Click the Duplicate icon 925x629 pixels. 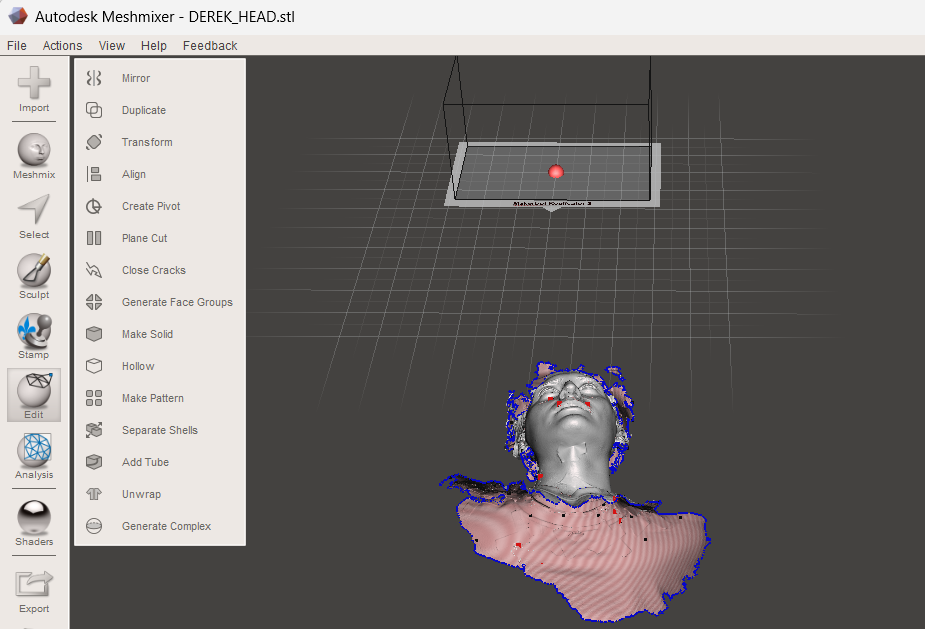[x=94, y=110]
